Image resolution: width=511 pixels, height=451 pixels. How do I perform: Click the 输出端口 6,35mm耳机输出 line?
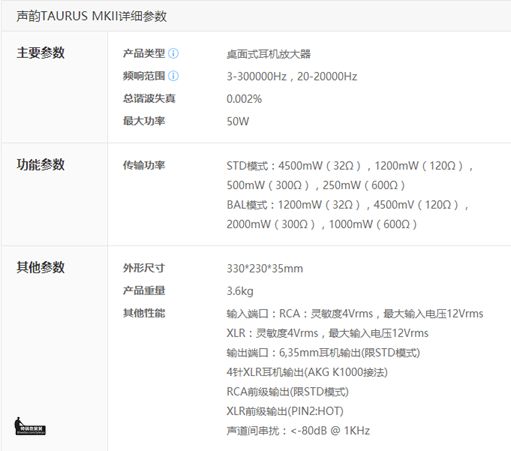pos(323,353)
